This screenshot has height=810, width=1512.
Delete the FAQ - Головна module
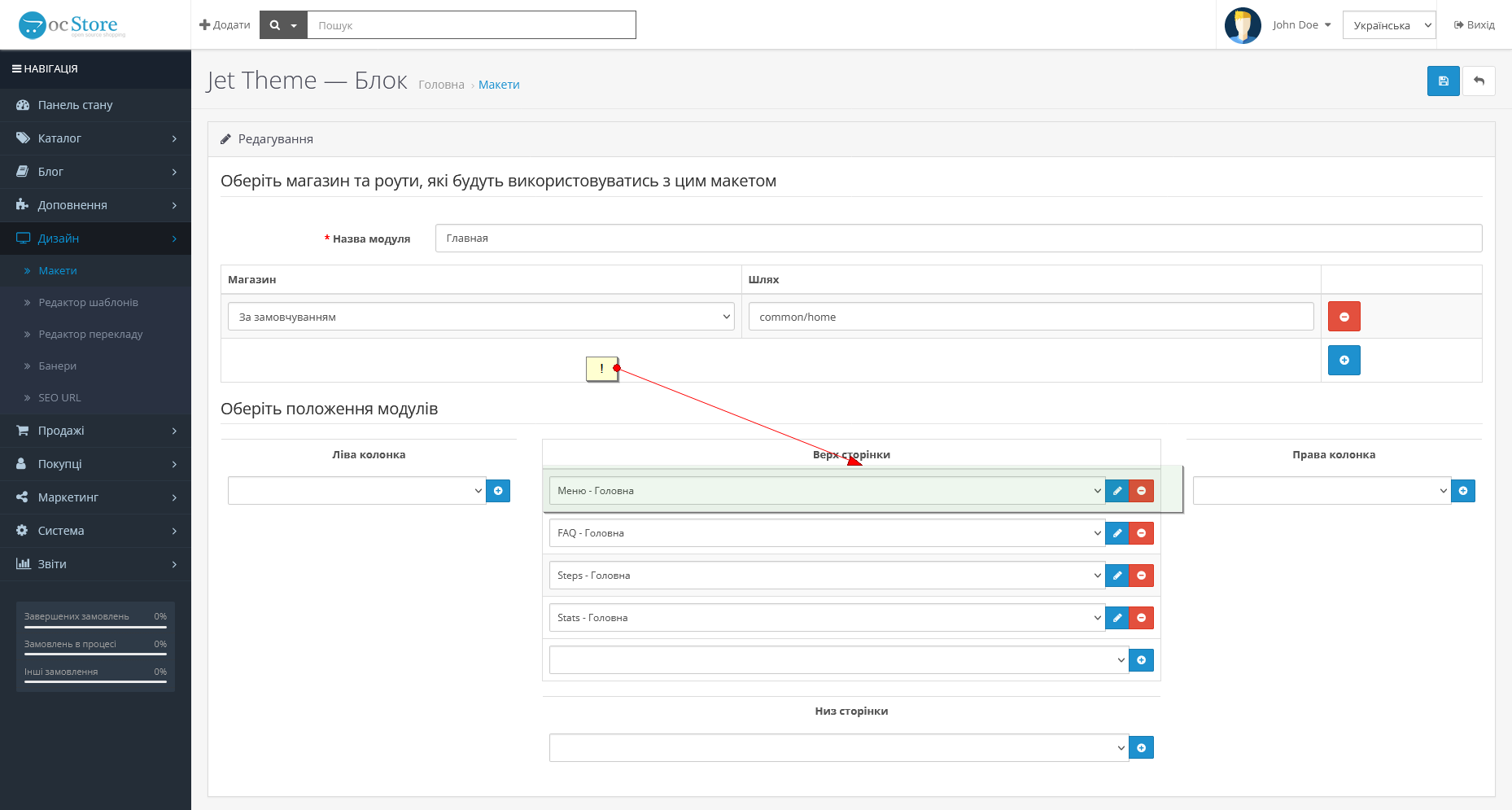point(1142,533)
